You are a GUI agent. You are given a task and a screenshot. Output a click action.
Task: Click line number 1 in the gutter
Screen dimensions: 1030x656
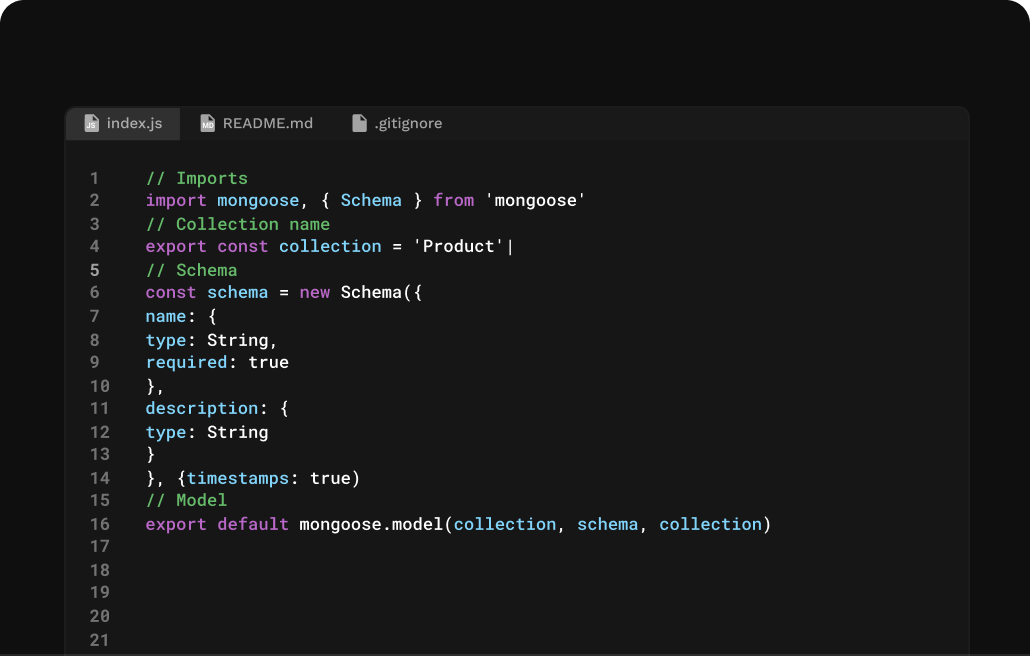95,179
